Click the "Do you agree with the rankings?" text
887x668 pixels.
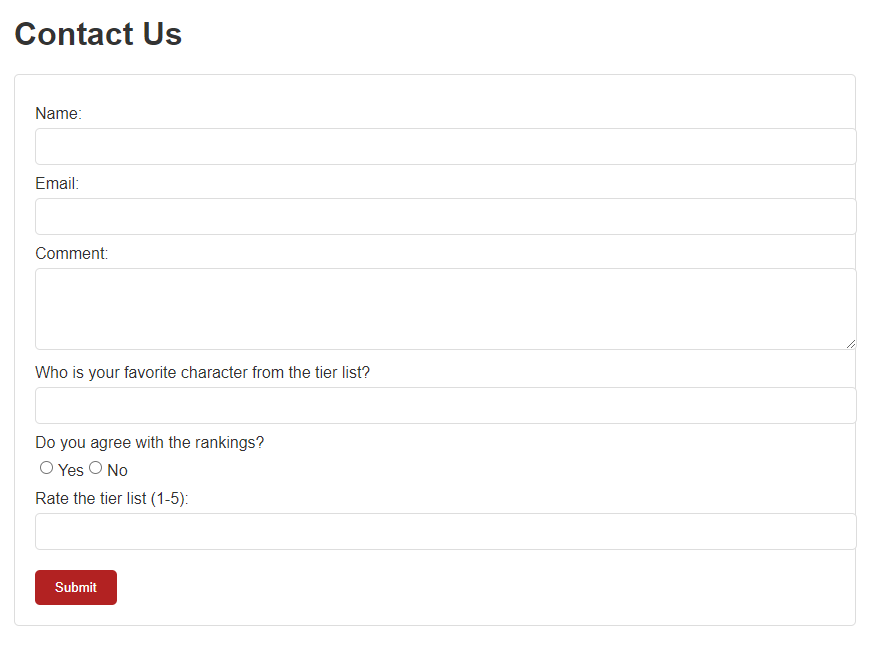[x=149, y=442]
